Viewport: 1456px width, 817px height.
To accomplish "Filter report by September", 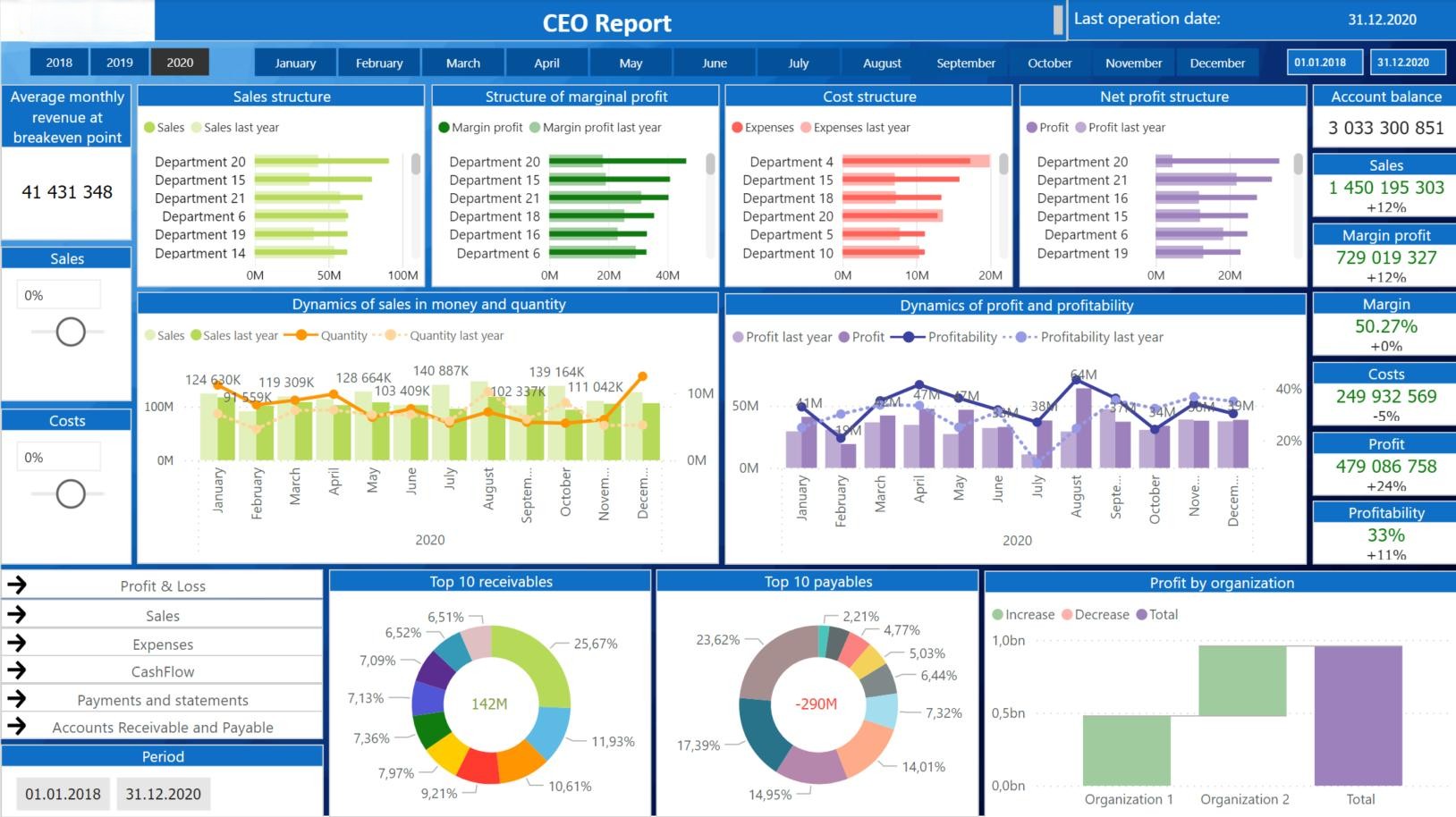I will (x=966, y=63).
